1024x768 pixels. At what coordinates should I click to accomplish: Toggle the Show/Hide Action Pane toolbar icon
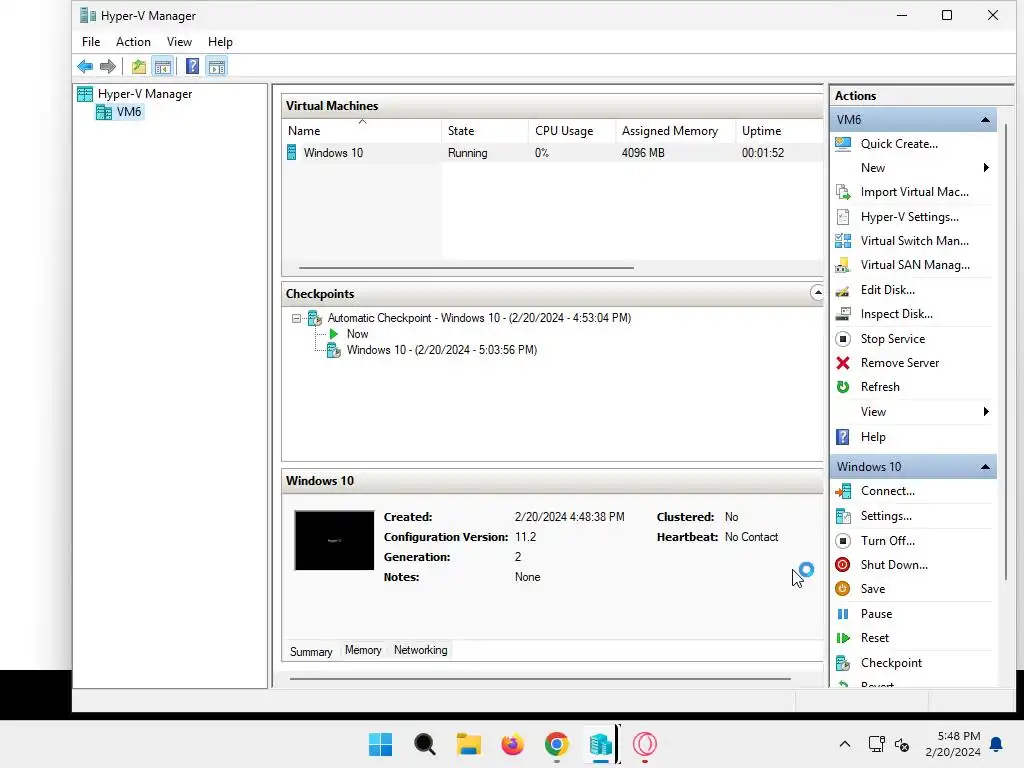pyautogui.click(x=217, y=66)
